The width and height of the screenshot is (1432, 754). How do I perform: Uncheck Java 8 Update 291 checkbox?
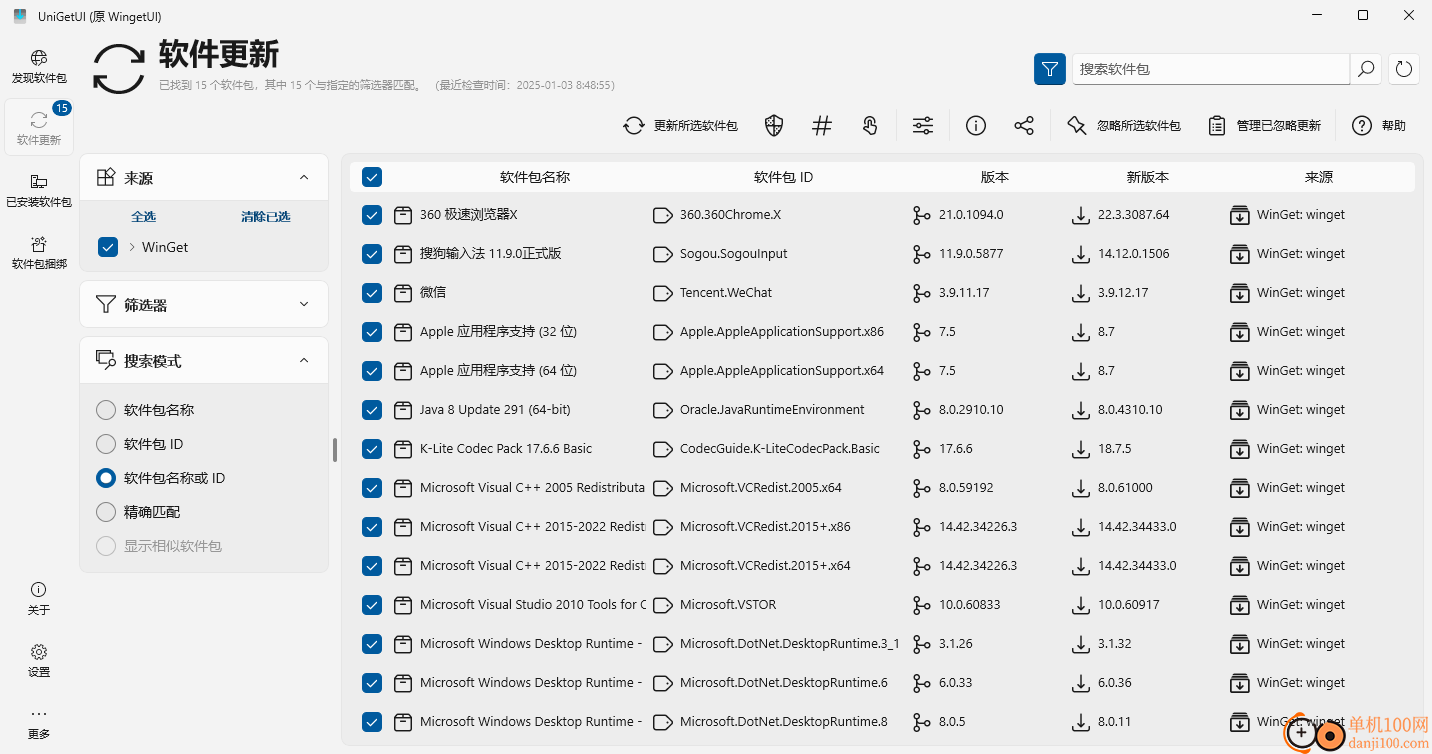372,410
